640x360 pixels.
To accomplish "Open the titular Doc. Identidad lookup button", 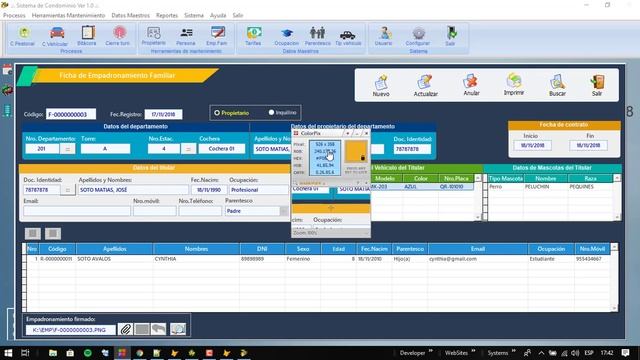I will pos(68,190).
